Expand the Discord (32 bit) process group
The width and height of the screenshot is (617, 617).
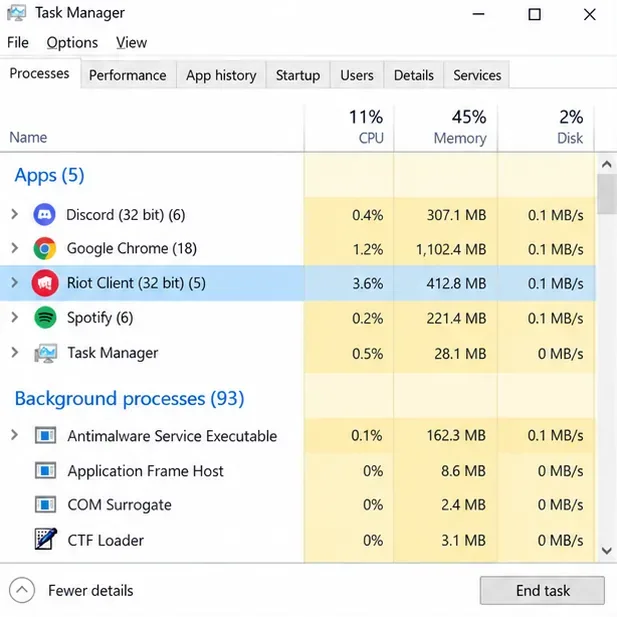15,214
